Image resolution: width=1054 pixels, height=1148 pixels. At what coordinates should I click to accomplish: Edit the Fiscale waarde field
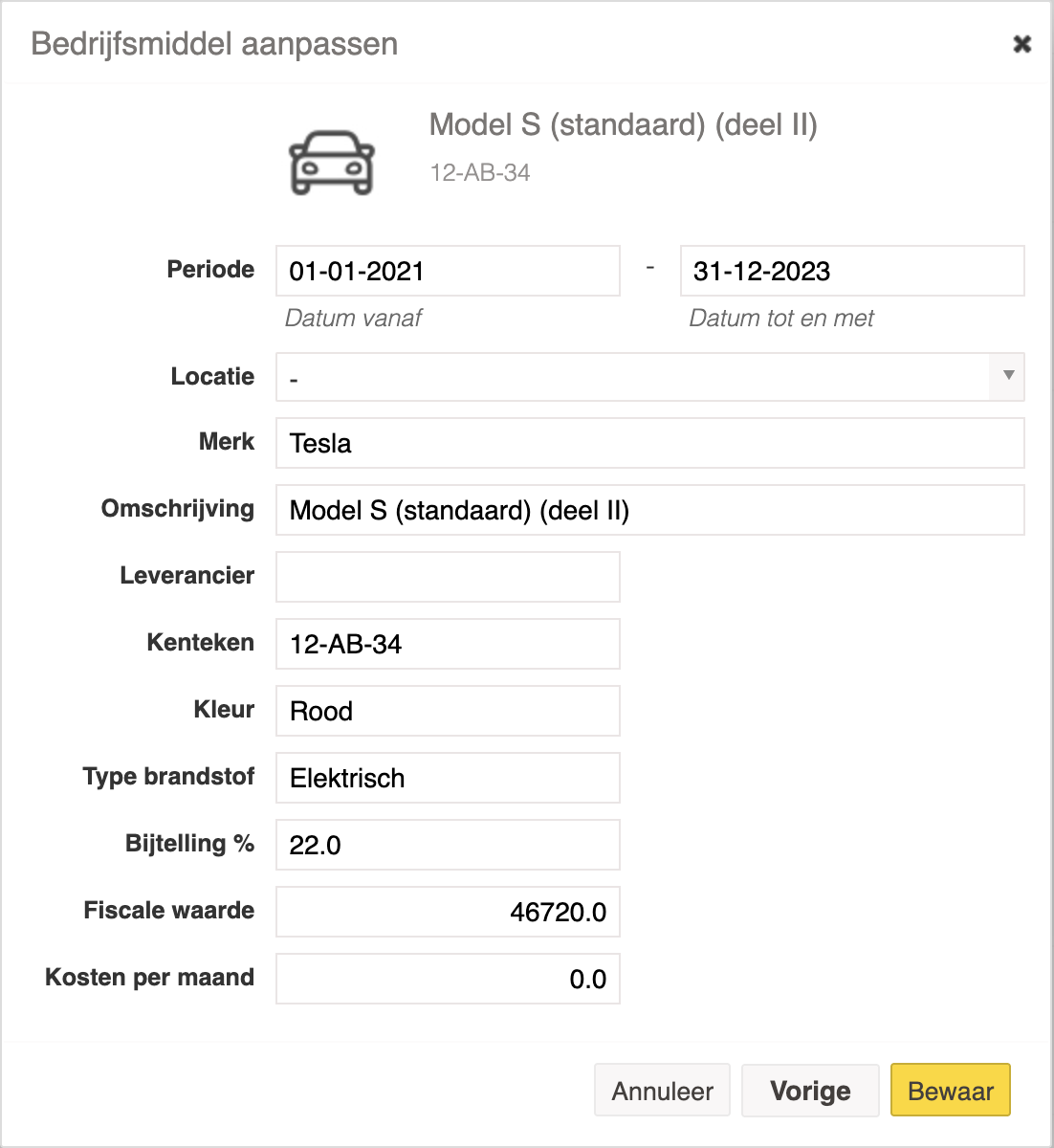(x=448, y=912)
